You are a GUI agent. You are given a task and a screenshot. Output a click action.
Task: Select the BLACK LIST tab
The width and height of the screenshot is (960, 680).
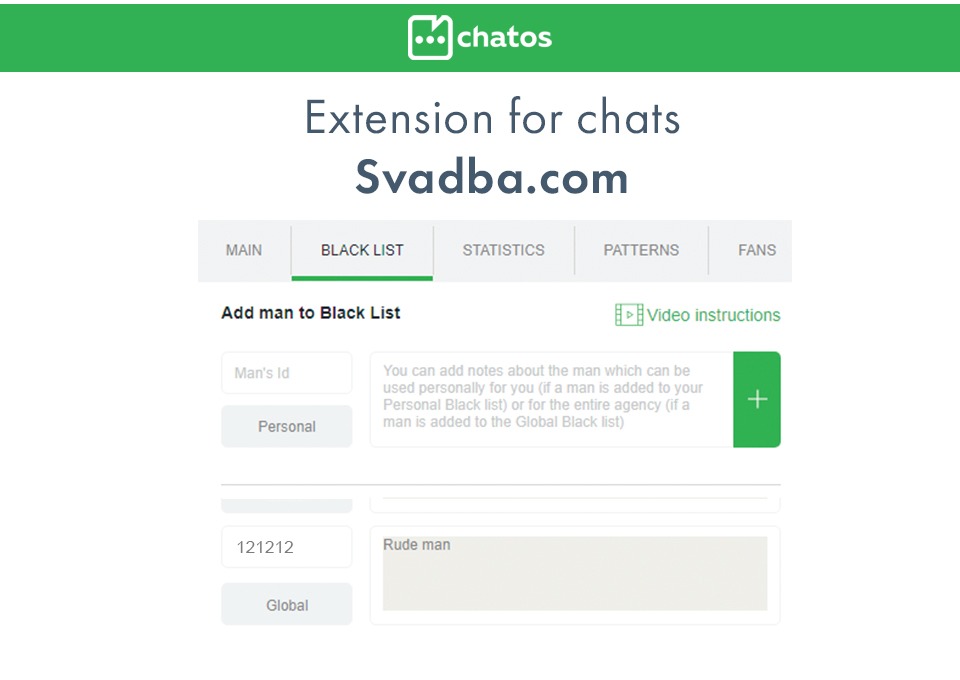coord(362,250)
